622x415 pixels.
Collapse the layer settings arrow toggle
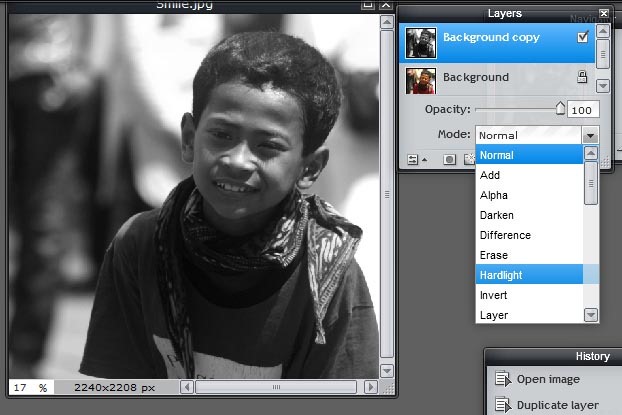pos(425,160)
